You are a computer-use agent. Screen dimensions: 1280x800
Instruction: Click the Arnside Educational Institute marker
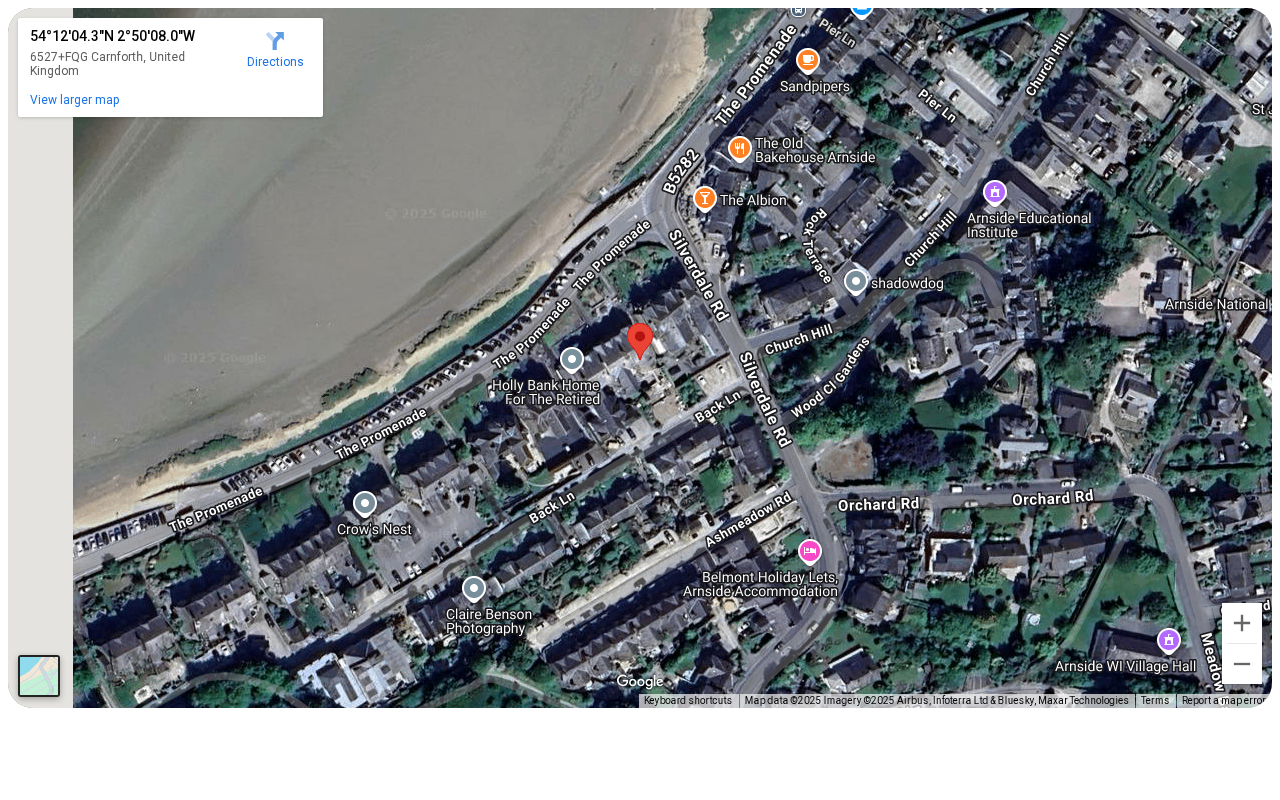point(995,193)
